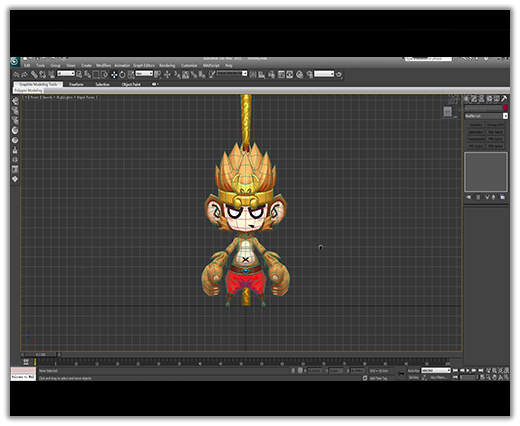
Task: Open the Hierarchy command panel tab
Action: tap(481, 99)
